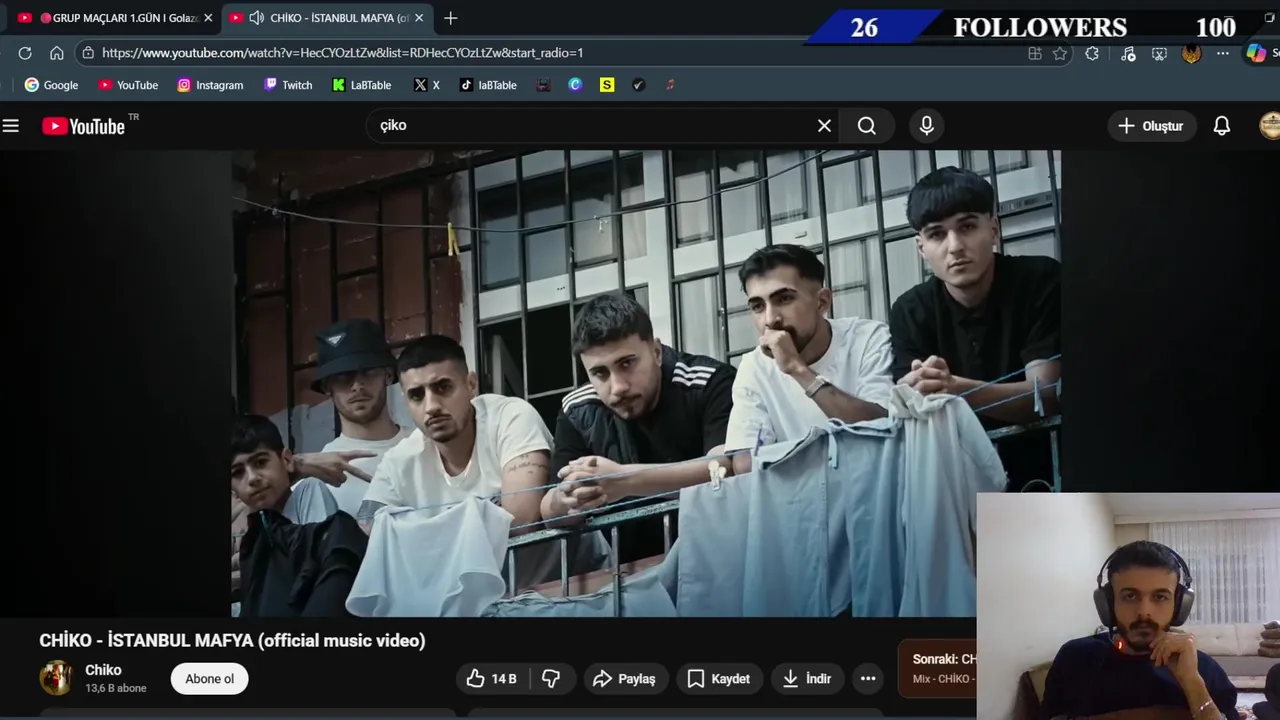This screenshot has width=1280, height=720.
Task: Click the video title CHİKO - İSTANBUL MAFYA
Action: [x=232, y=641]
